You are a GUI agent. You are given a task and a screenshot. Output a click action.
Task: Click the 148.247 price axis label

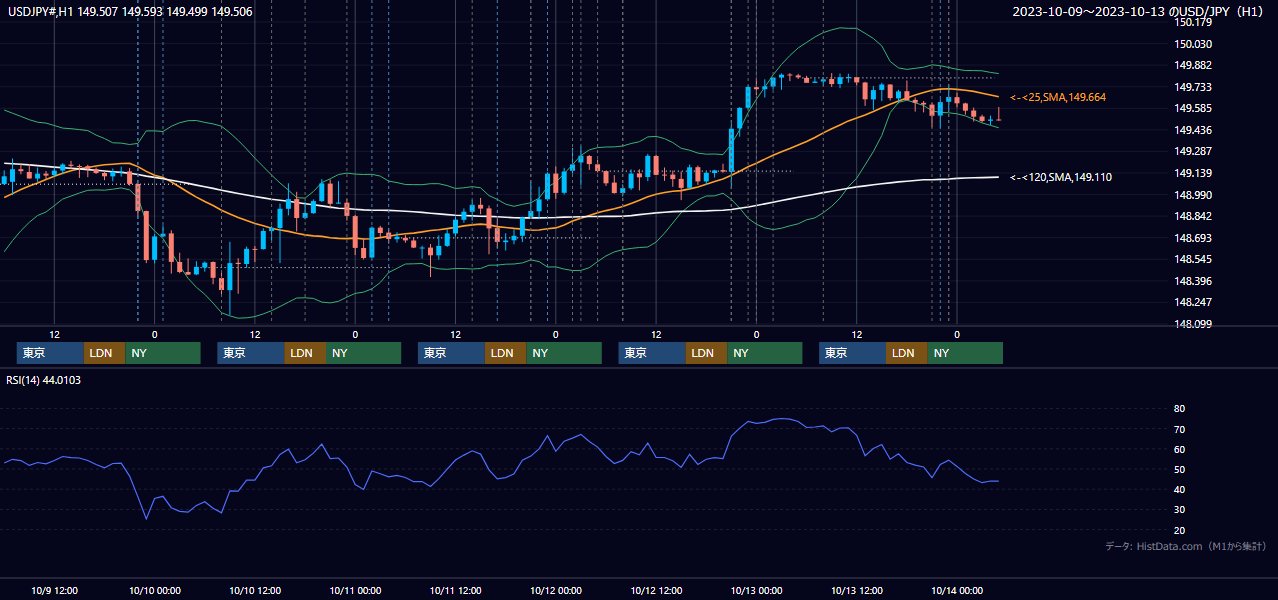(1193, 302)
